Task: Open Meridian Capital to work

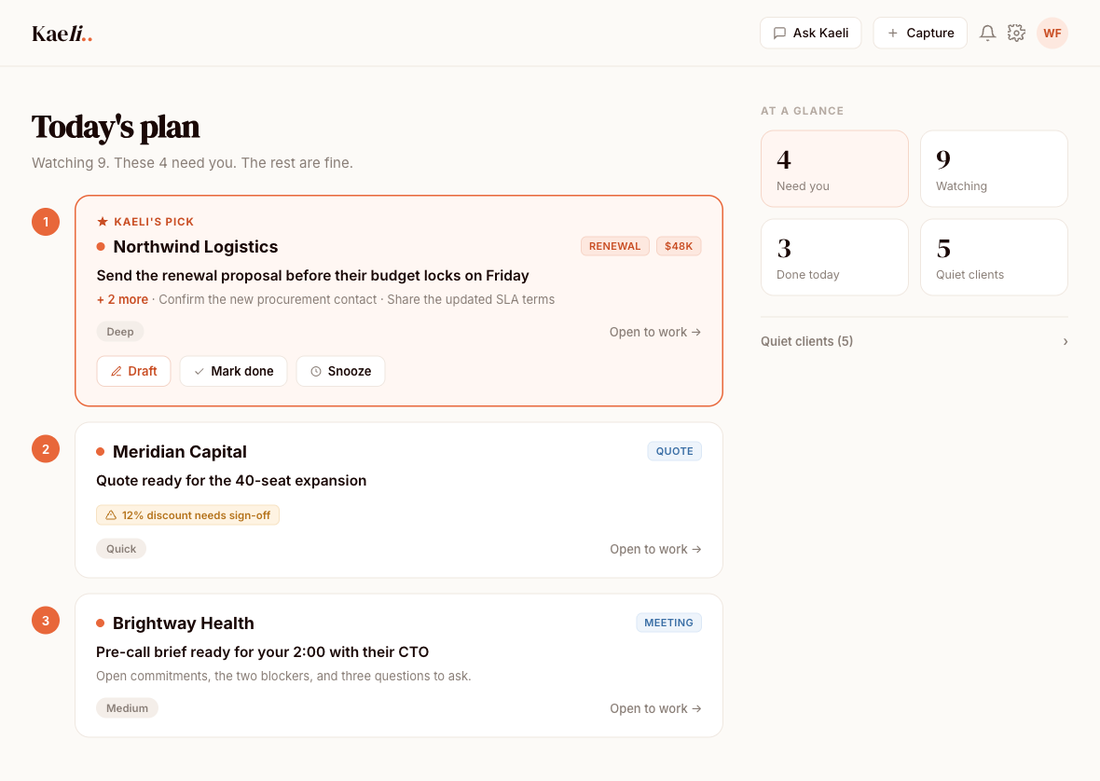Action: tap(655, 549)
